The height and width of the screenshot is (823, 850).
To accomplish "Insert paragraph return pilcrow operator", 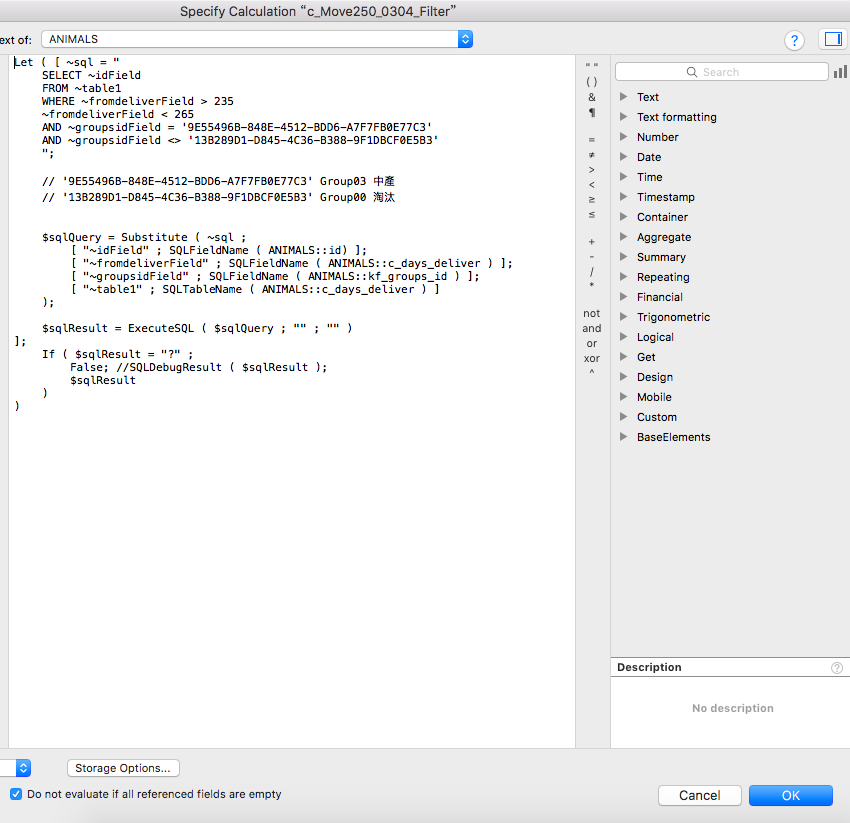I will (591, 113).
